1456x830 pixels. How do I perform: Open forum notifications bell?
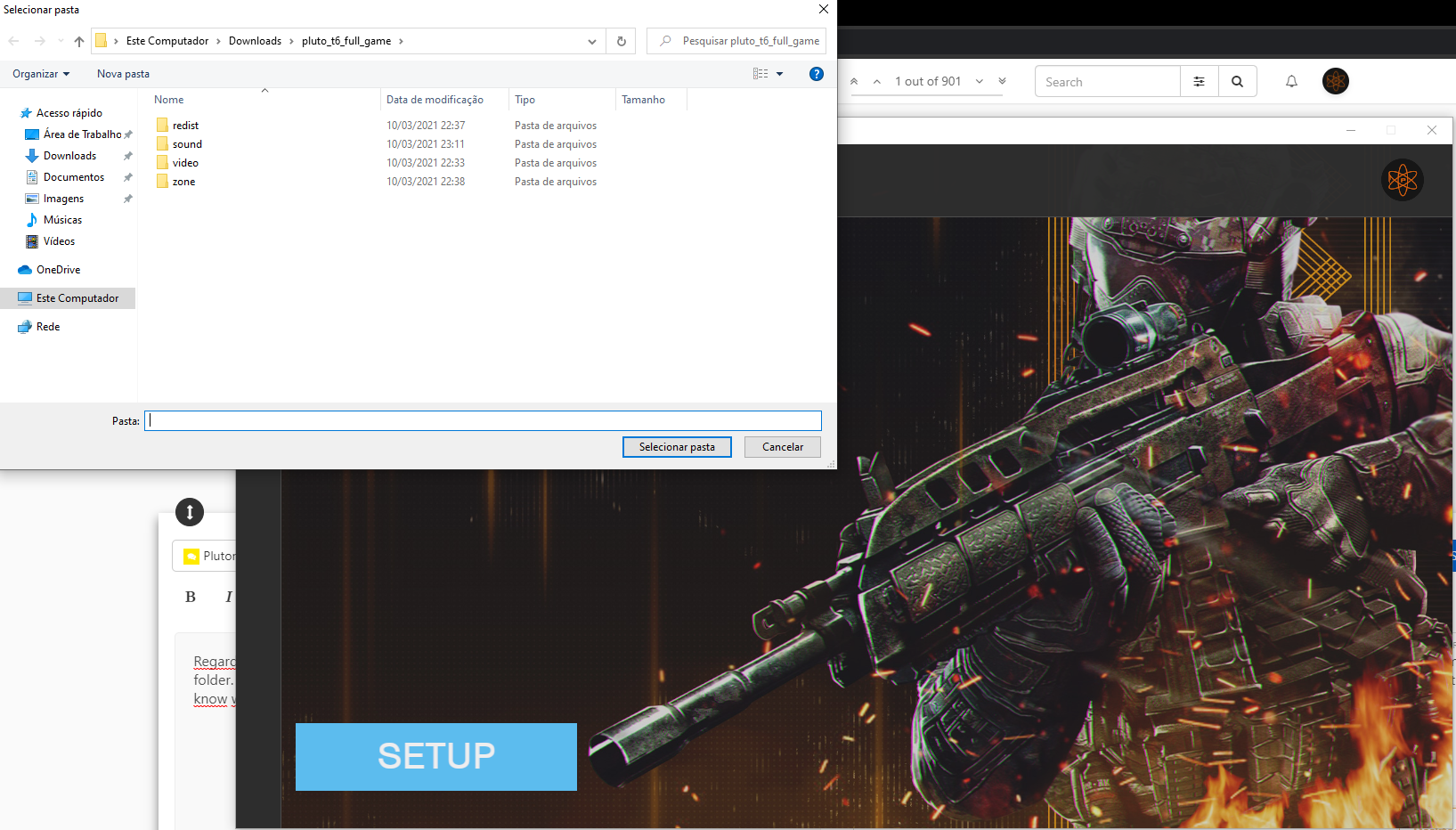pos(1291,81)
